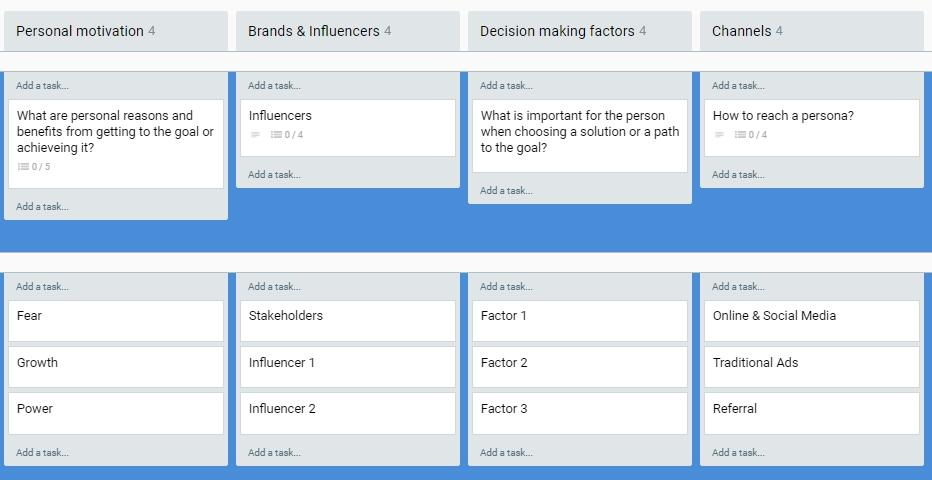
Task: Click the checklist icon on 'How to reach a persona?' card
Action: coord(740,135)
